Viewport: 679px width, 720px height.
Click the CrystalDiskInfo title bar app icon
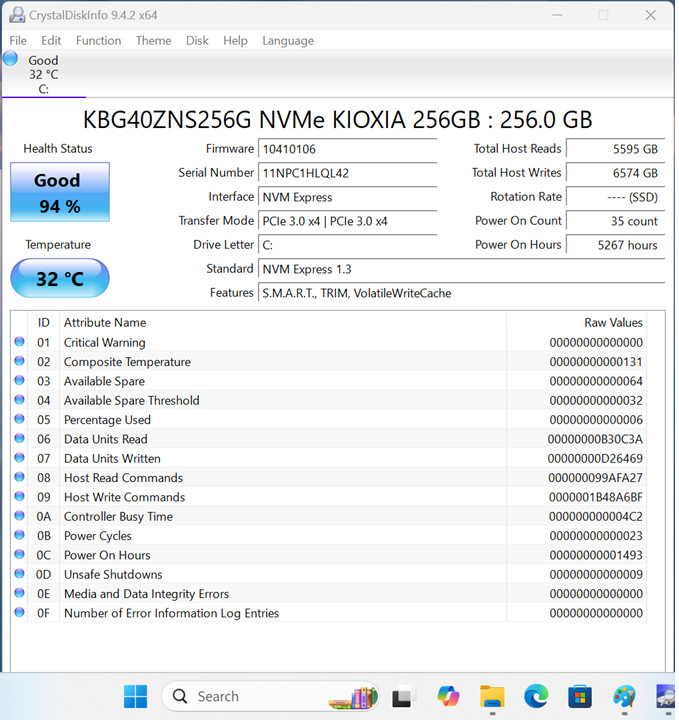click(x=17, y=15)
